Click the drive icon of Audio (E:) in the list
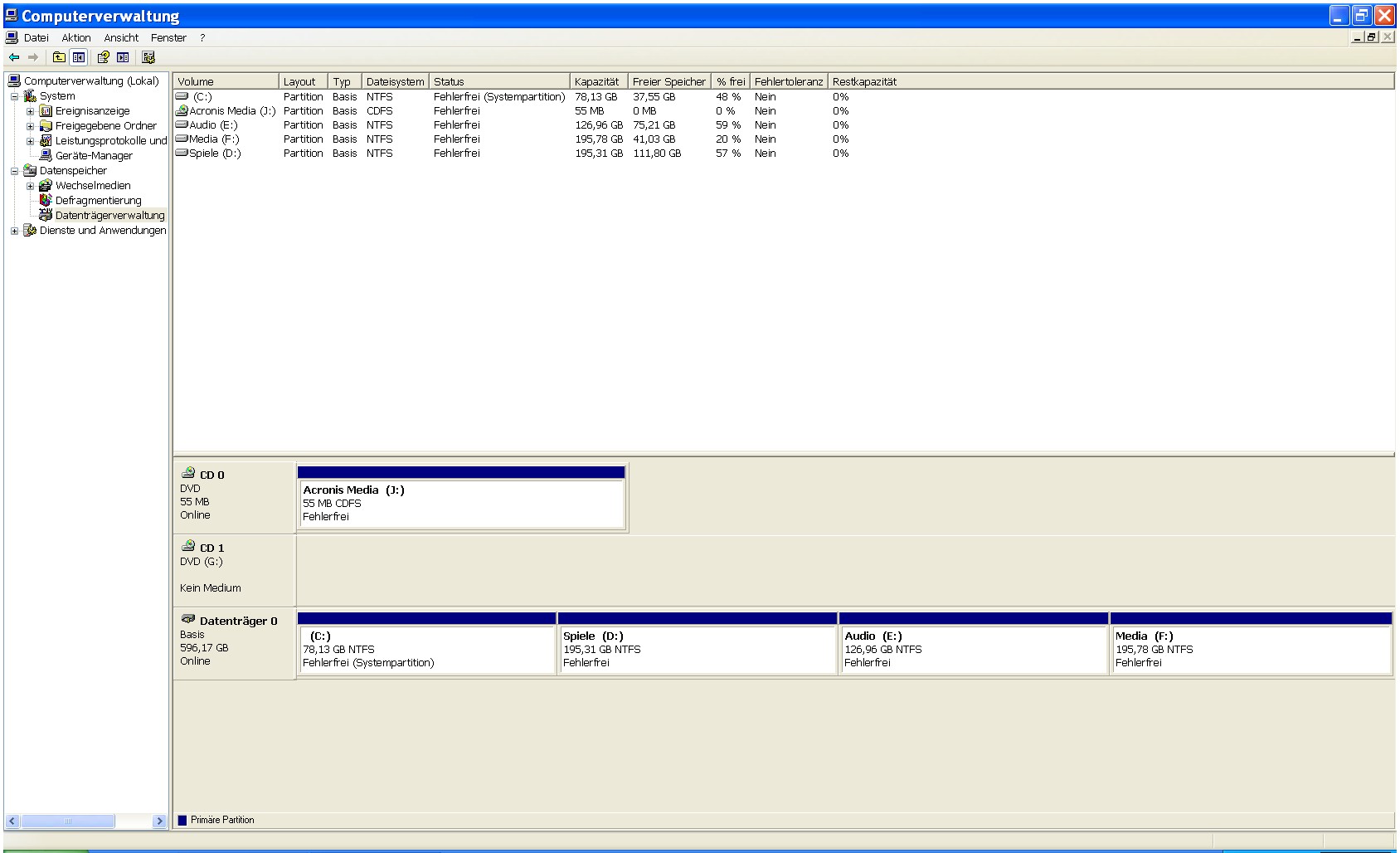This screenshot has width=1400, height=853. (182, 124)
